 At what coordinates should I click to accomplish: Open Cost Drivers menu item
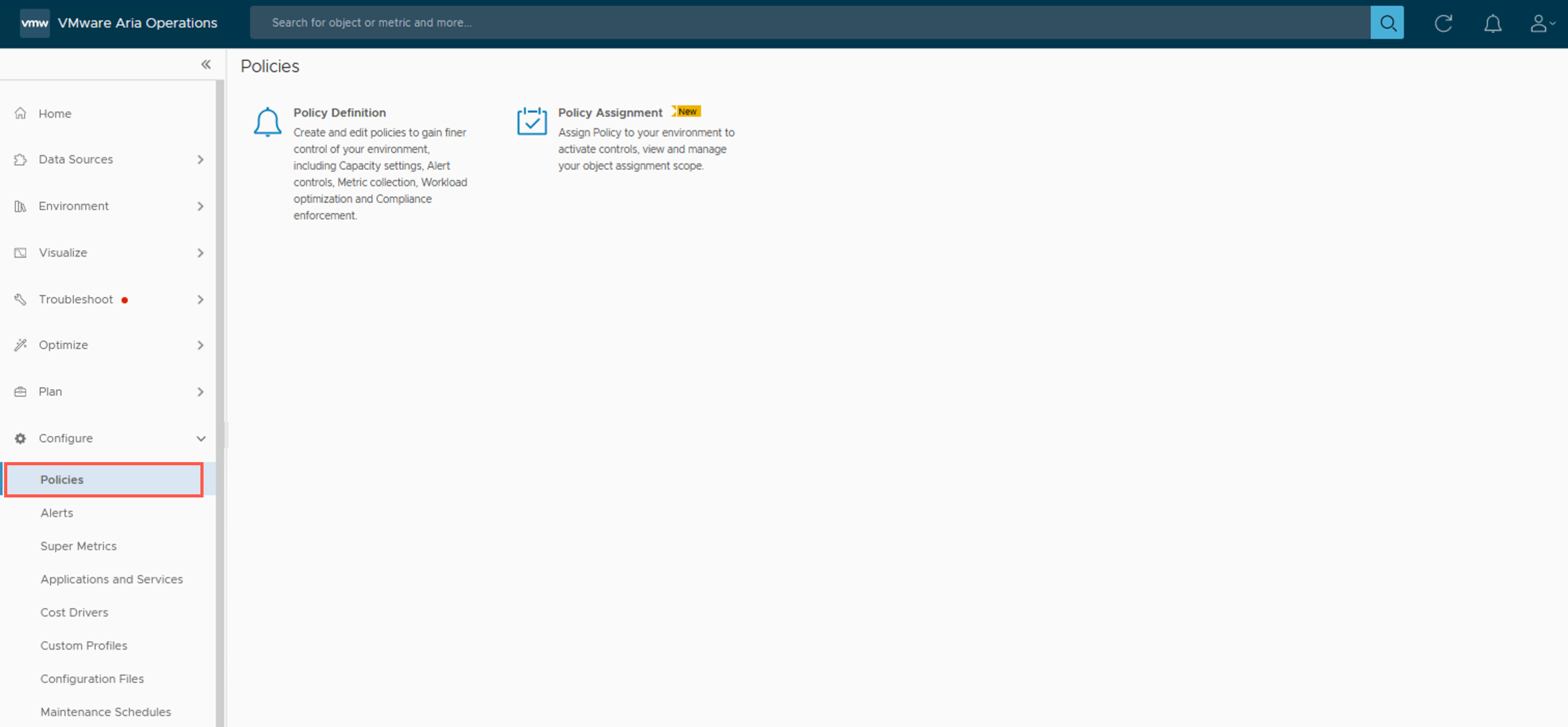tap(74, 613)
